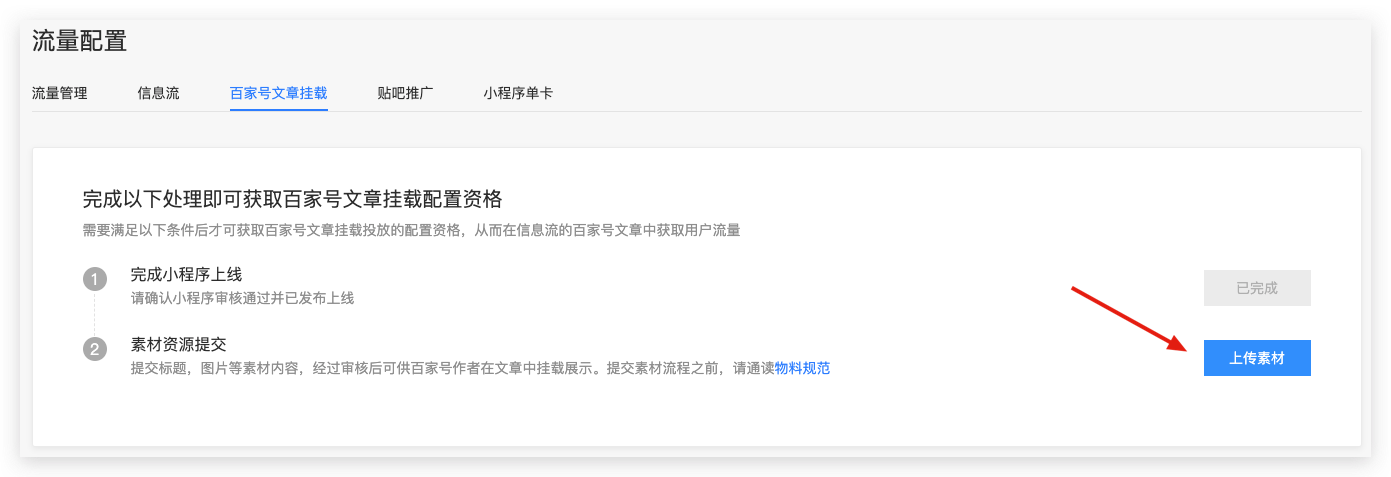
Task: Open the 物料规范 link
Action: (x=802, y=368)
